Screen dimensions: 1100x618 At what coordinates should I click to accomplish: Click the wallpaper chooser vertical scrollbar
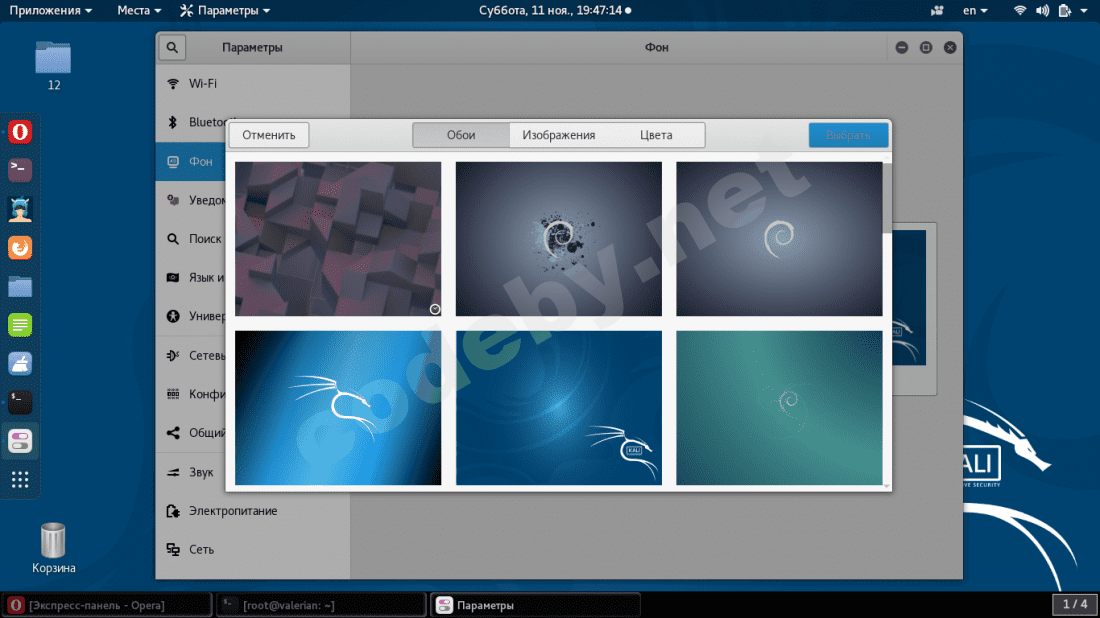[887, 198]
